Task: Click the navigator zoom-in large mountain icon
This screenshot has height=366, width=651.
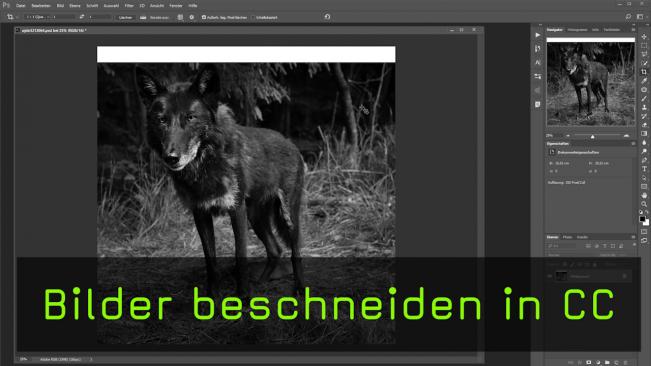Action: pos(626,136)
